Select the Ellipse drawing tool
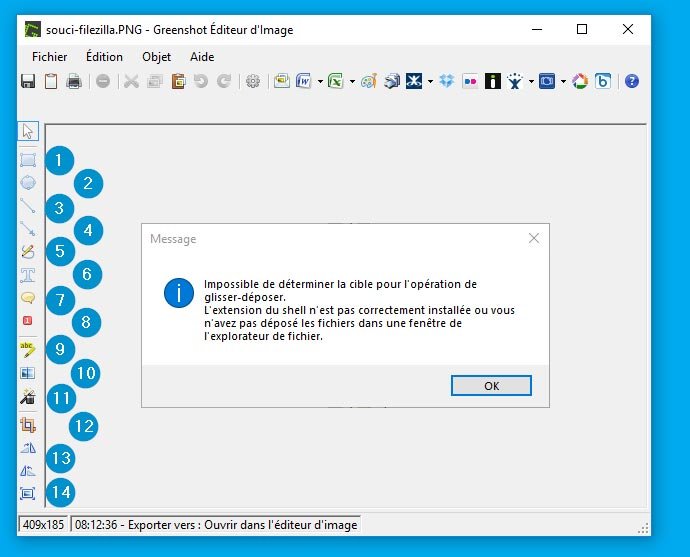This screenshot has width=690, height=557. 28,183
